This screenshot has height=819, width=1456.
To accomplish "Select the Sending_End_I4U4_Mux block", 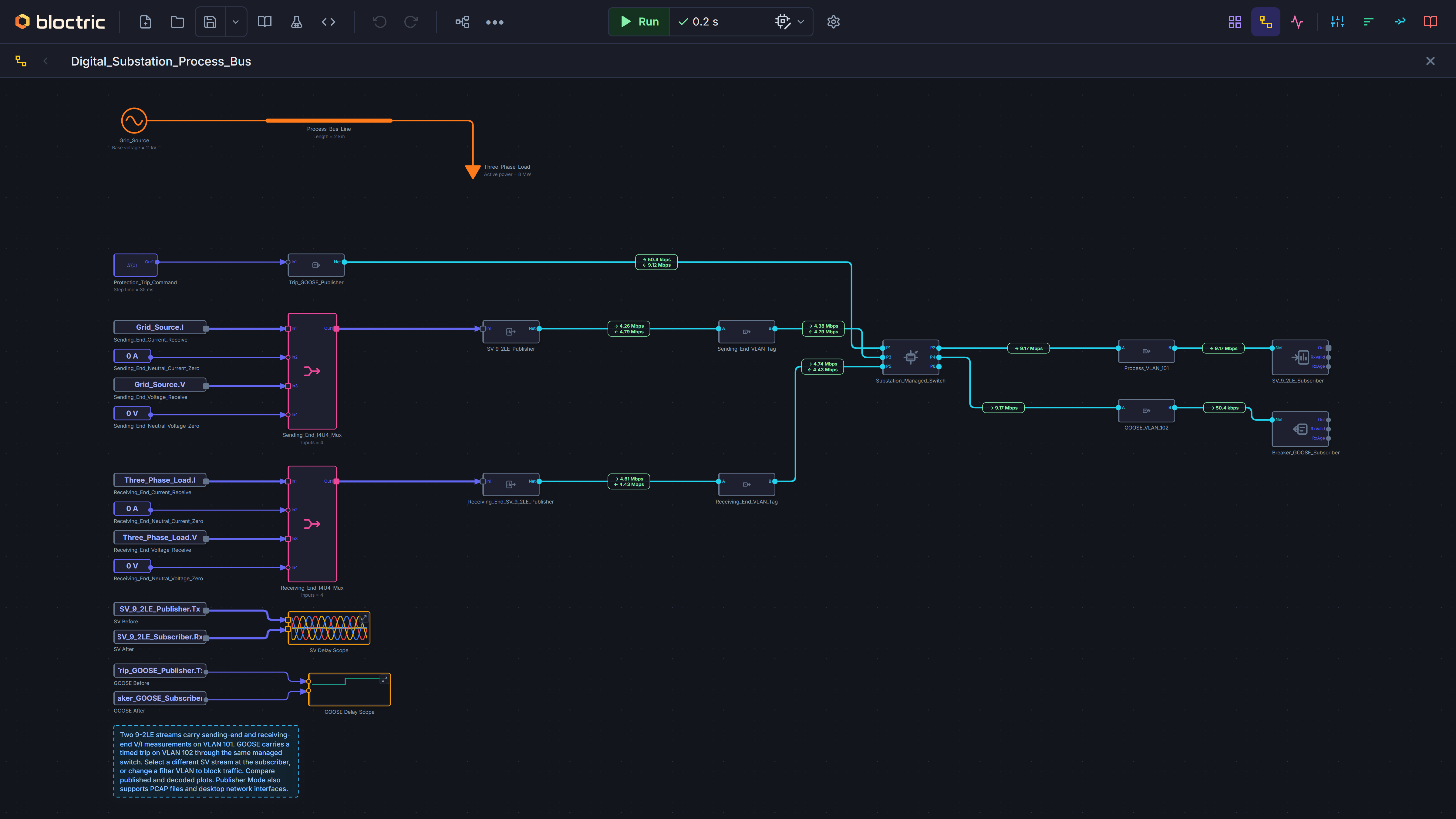I will (312, 371).
